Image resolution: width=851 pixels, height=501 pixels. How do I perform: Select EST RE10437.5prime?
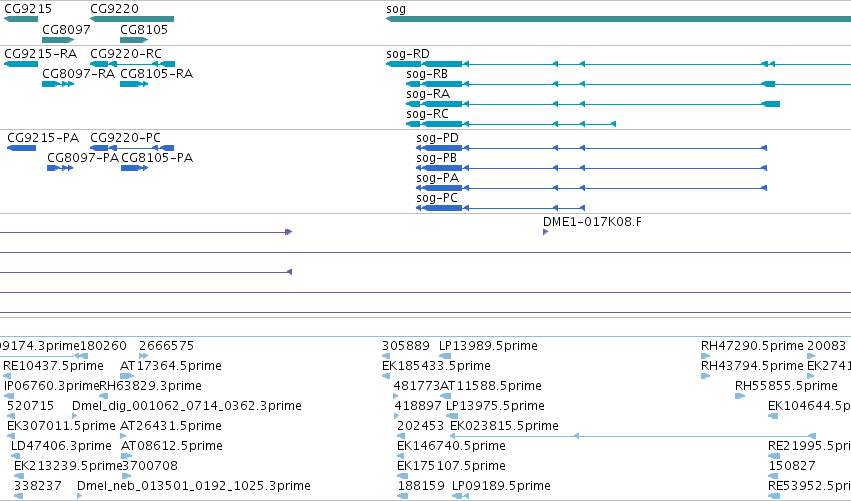pyautogui.click(x=53, y=366)
